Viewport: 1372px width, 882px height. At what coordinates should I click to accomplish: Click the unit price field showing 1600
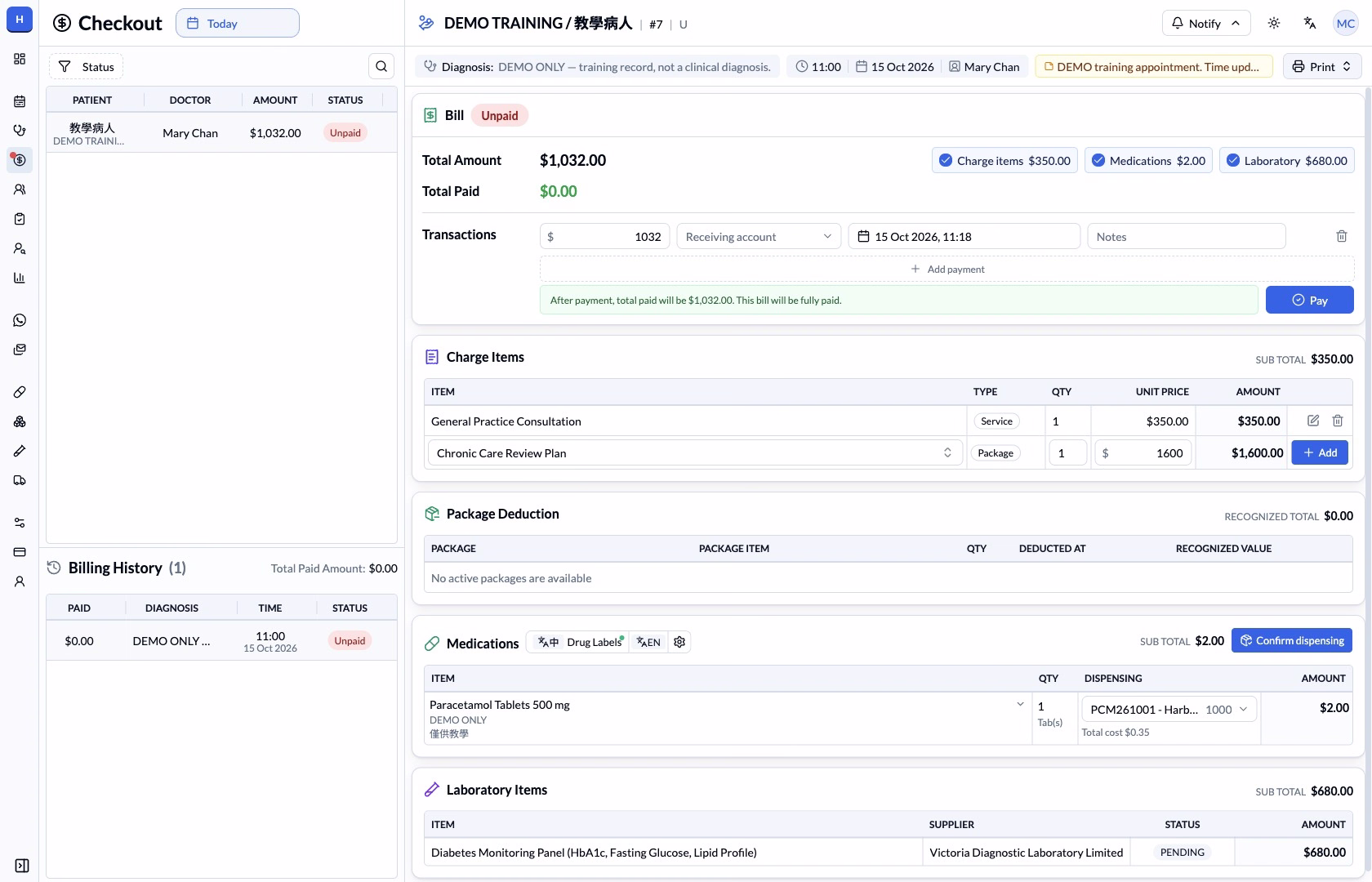tap(1143, 452)
